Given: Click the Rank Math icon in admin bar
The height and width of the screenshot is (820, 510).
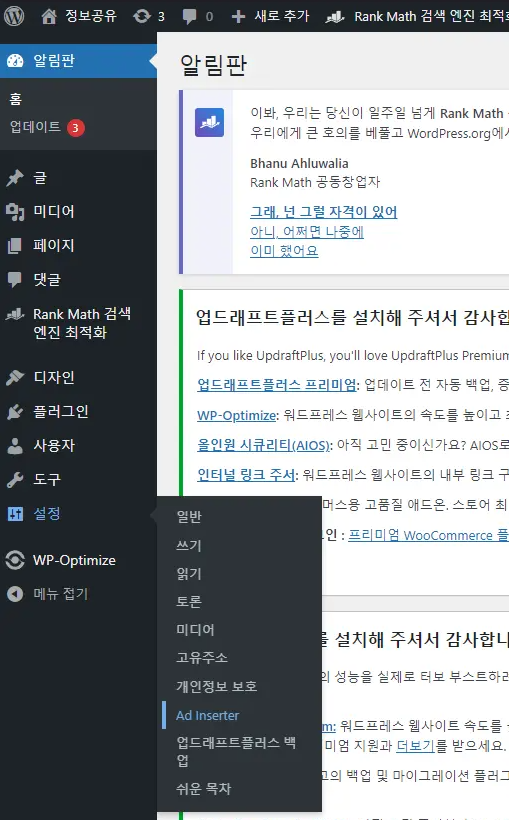Looking at the screenshot, I should click(335, 17).
